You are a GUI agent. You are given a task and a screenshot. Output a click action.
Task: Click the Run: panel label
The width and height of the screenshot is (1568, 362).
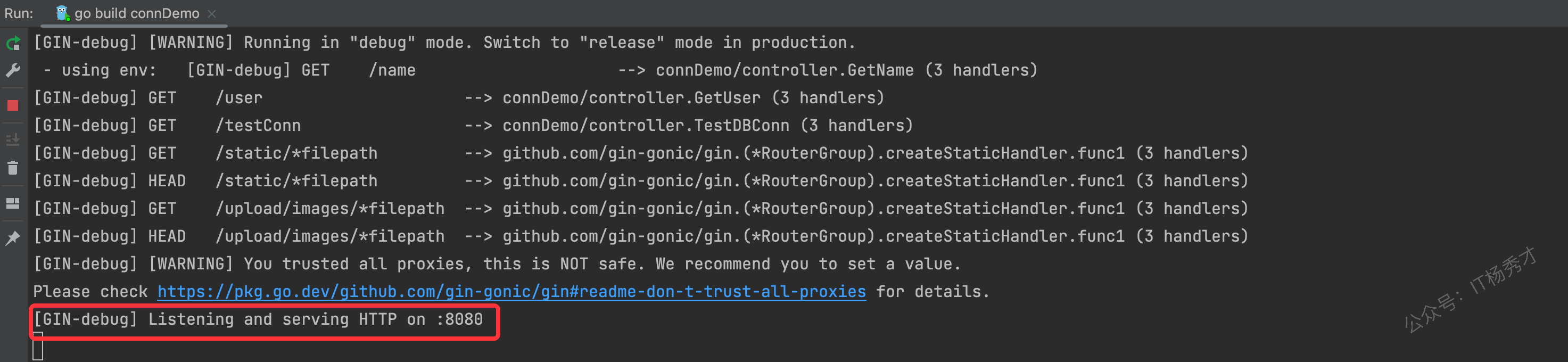coord(19,13)
